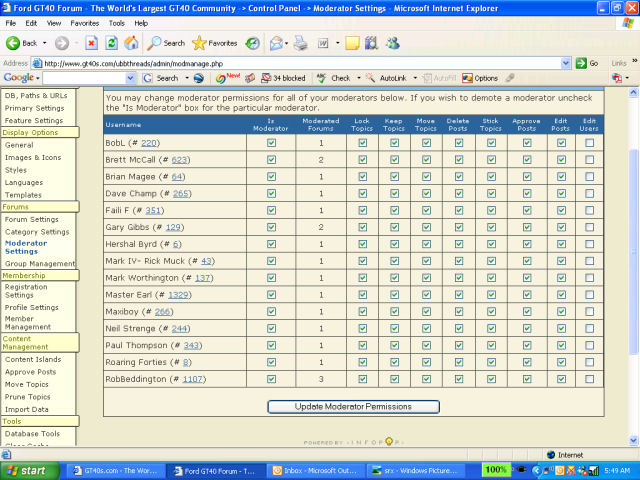Uncheck Keep Topics for Dave Champ
This screenshot has width=640, height=480.
pos(394,193)
